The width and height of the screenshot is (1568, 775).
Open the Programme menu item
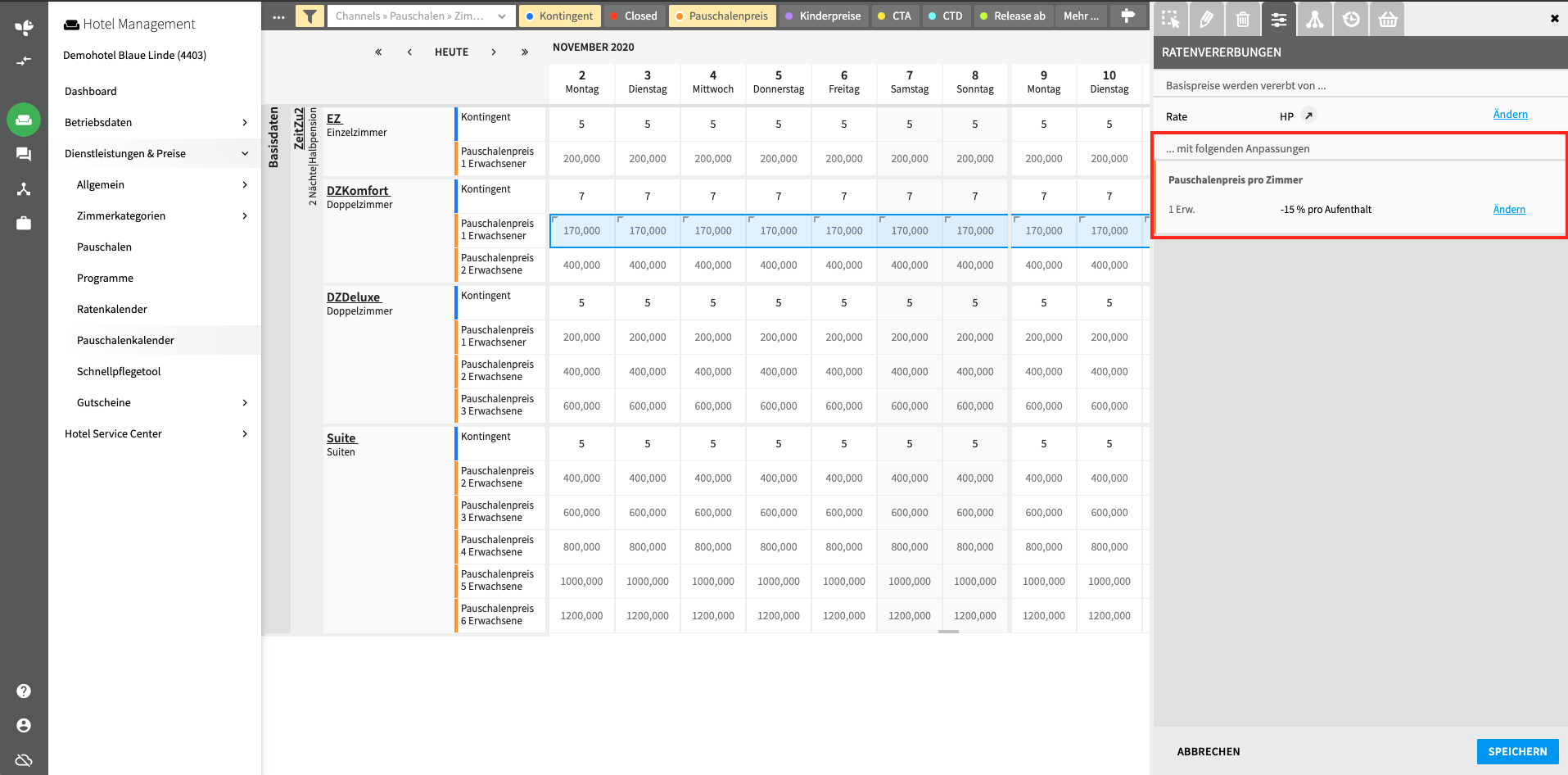coord(105,278)
